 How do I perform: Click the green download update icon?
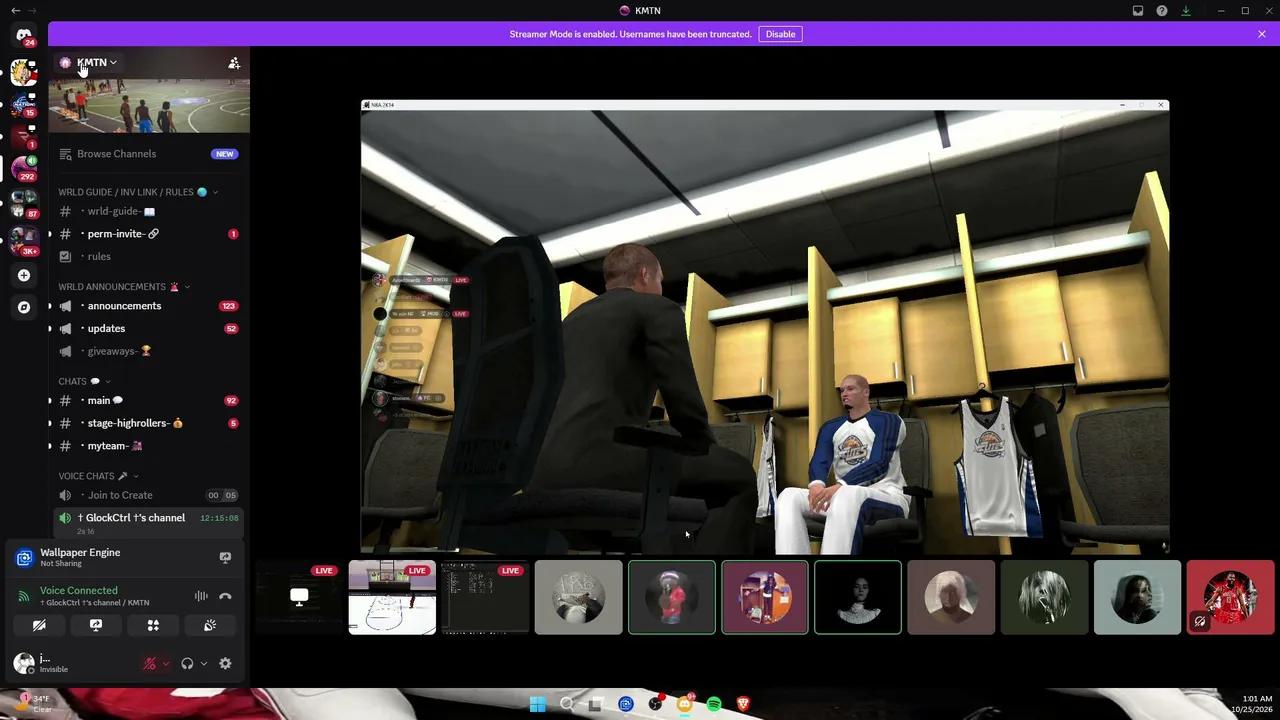pyautogui.click(x=1186, y=11)
